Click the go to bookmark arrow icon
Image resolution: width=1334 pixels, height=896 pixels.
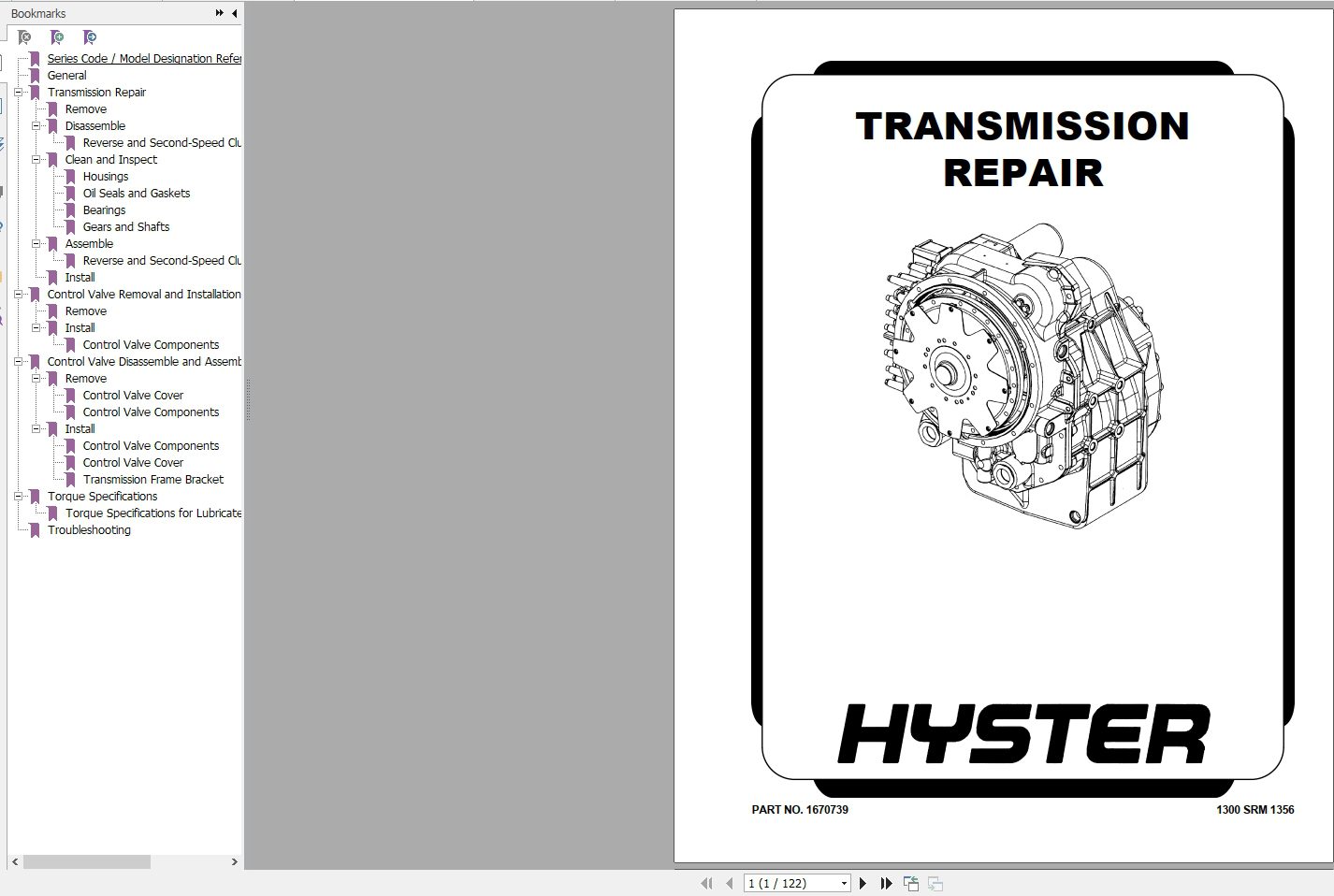tap(90, 37)
